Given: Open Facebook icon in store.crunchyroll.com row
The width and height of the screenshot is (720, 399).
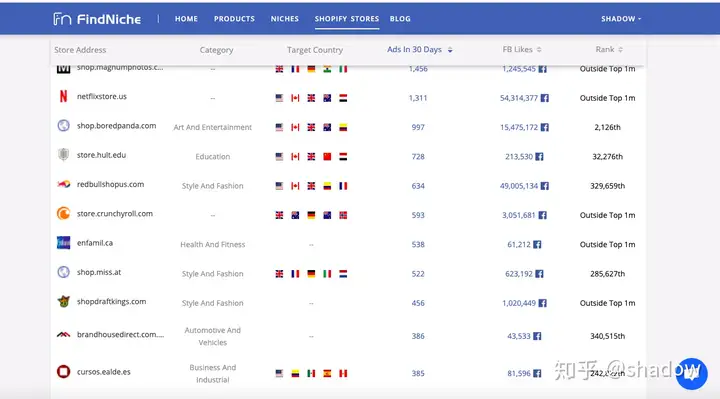Looking at the screenshot, I should pyautogui.click(x=542, y=215).
